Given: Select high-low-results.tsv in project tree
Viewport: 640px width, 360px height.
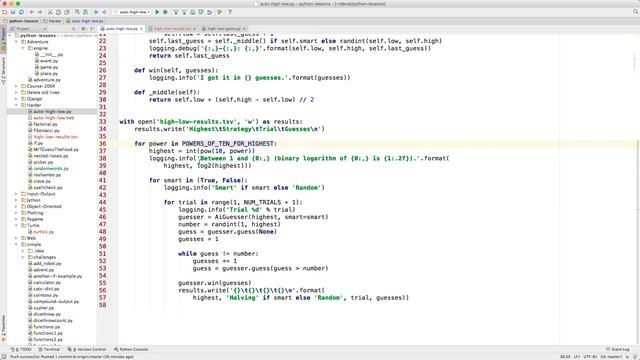Looking at the screenshot, I should click(53, 137).
